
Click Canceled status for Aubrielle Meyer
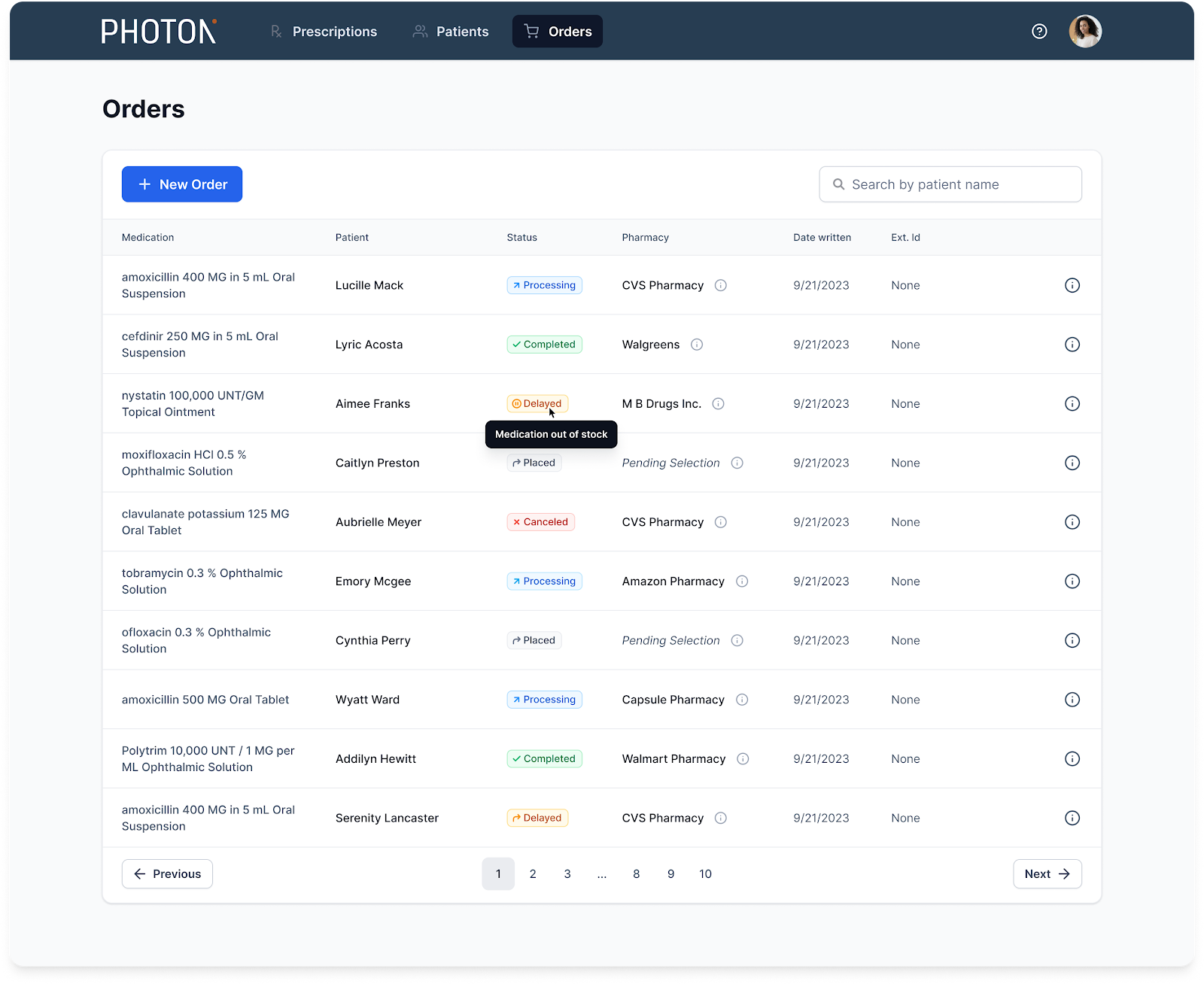click(x=541, y=522)
